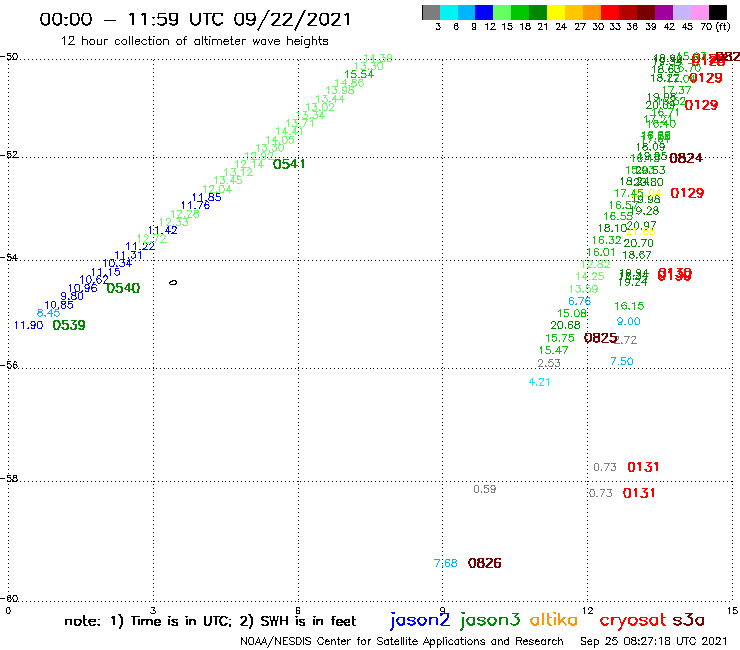
Task: Click the '12 hour collection of altimeter wave heights' subtitle
Action: tap(194, 41)
